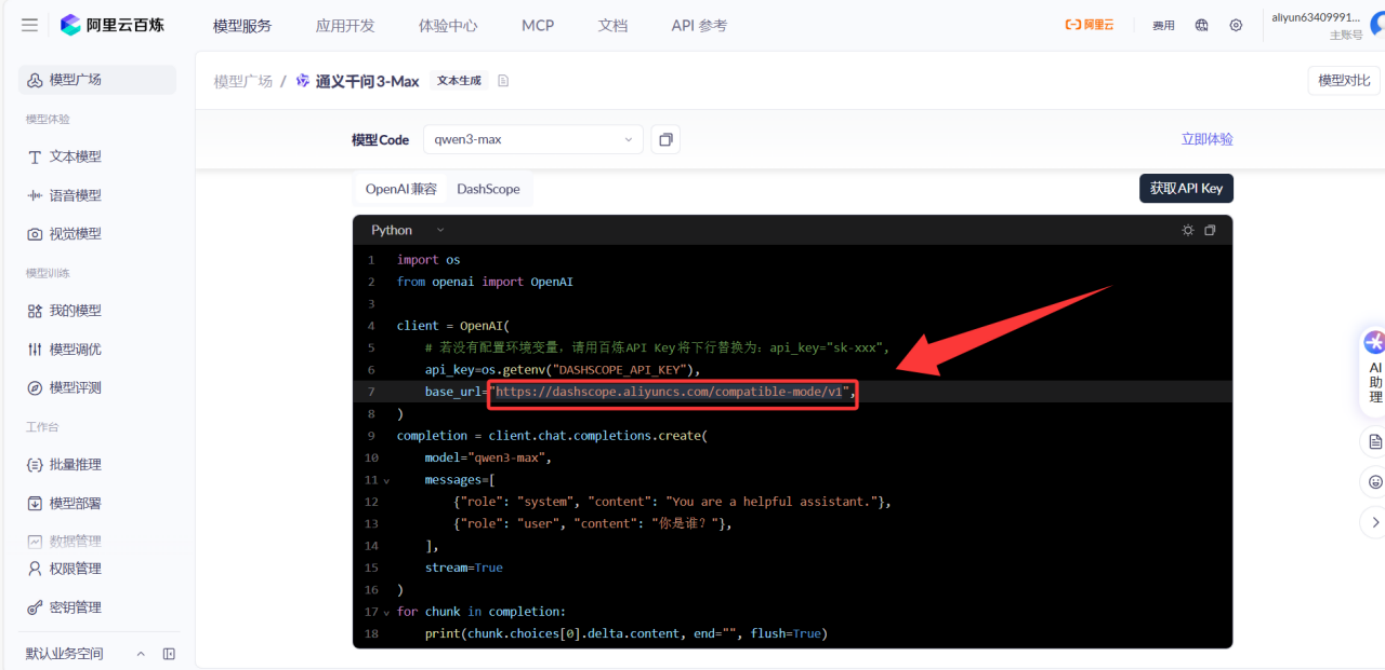Open the Python language dropdown

click(x=408, y=230)
